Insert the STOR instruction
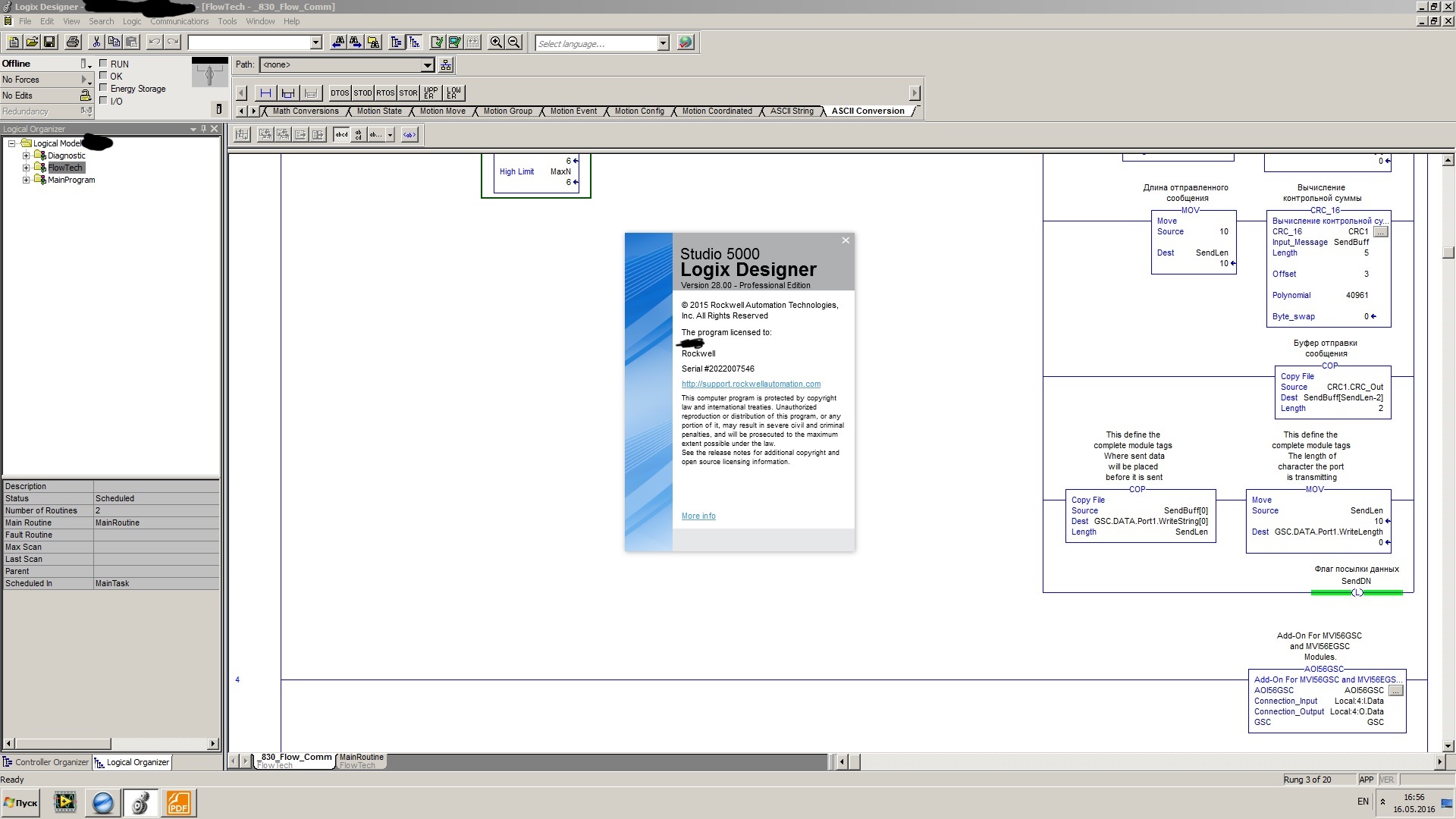This screenshot has height=819, width=1456. point(408,93)
